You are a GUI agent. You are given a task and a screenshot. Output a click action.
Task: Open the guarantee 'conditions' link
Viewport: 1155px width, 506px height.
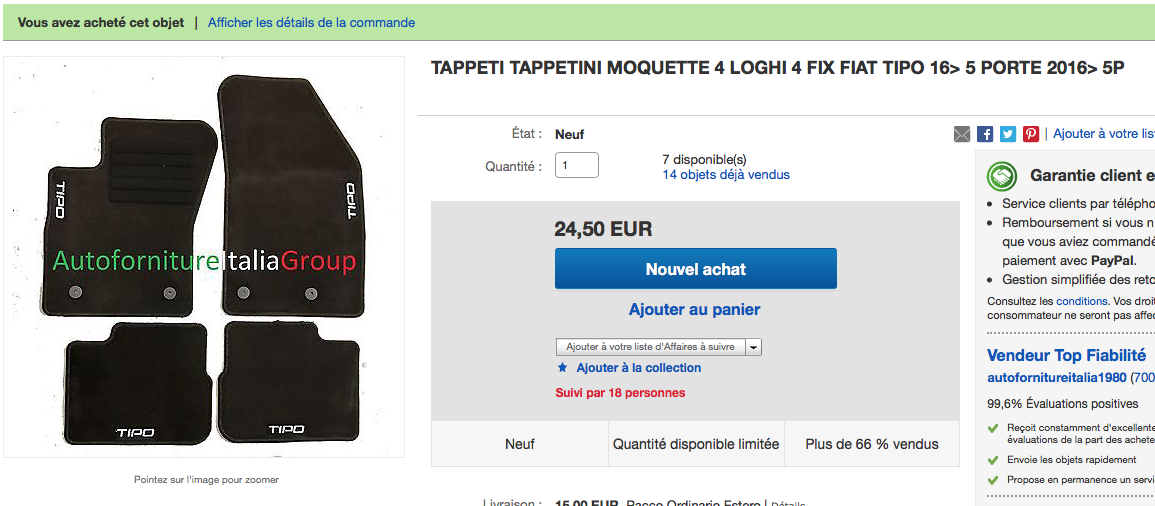(x=1082, y=301)
